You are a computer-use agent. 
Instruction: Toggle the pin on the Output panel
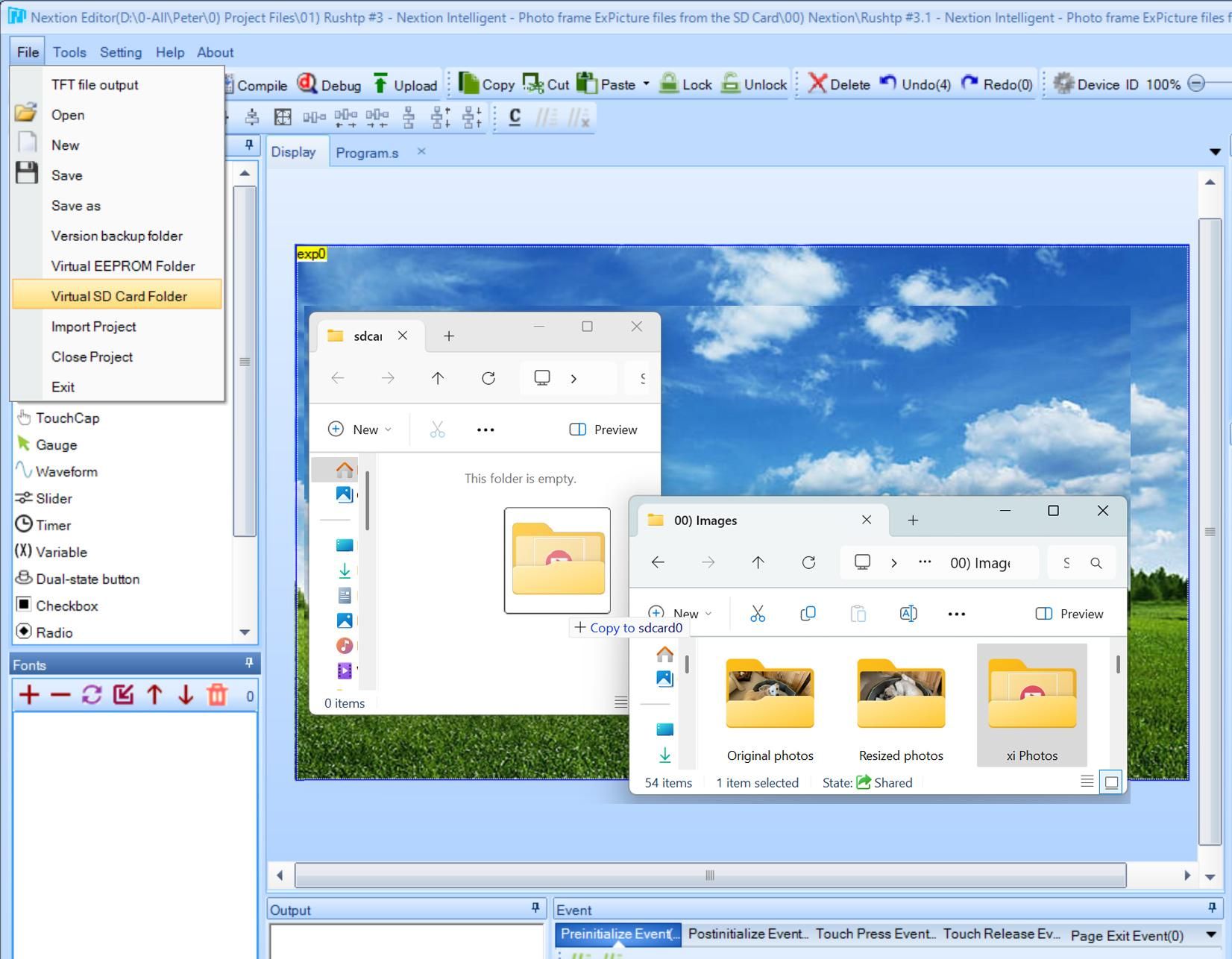coord(534,908)
